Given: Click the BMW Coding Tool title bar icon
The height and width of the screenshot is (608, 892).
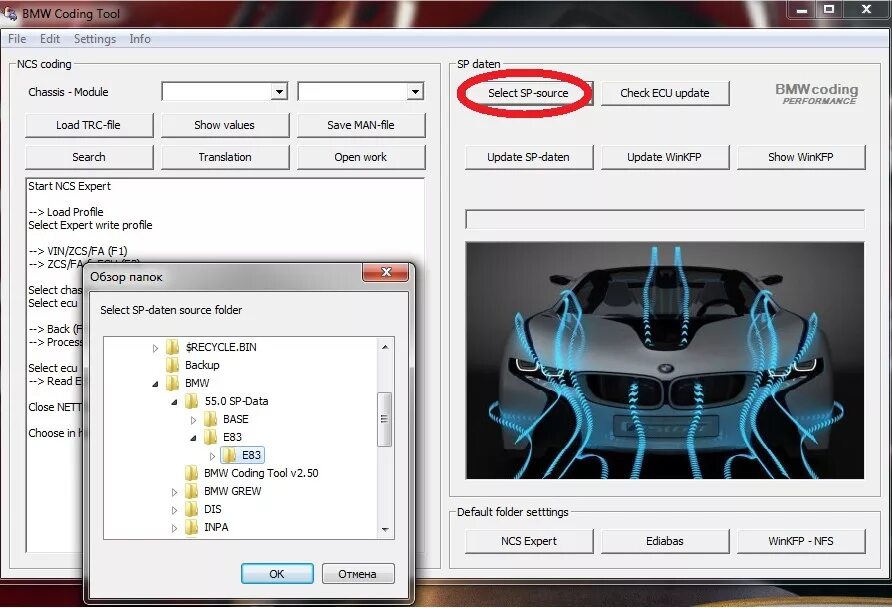Looking at the screenshot, I should point(10,13).
